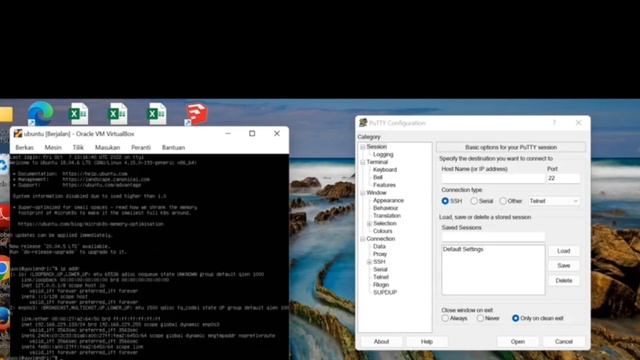Choose Always for close window on exit
Screen dimensions: 640x360
(x=445, y=318)
